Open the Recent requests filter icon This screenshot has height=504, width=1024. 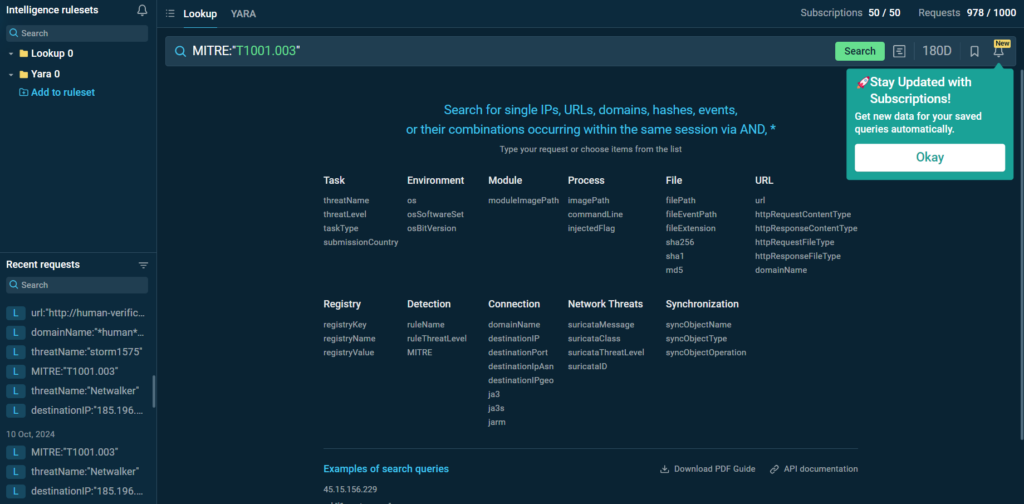click(x=143, y=265)
